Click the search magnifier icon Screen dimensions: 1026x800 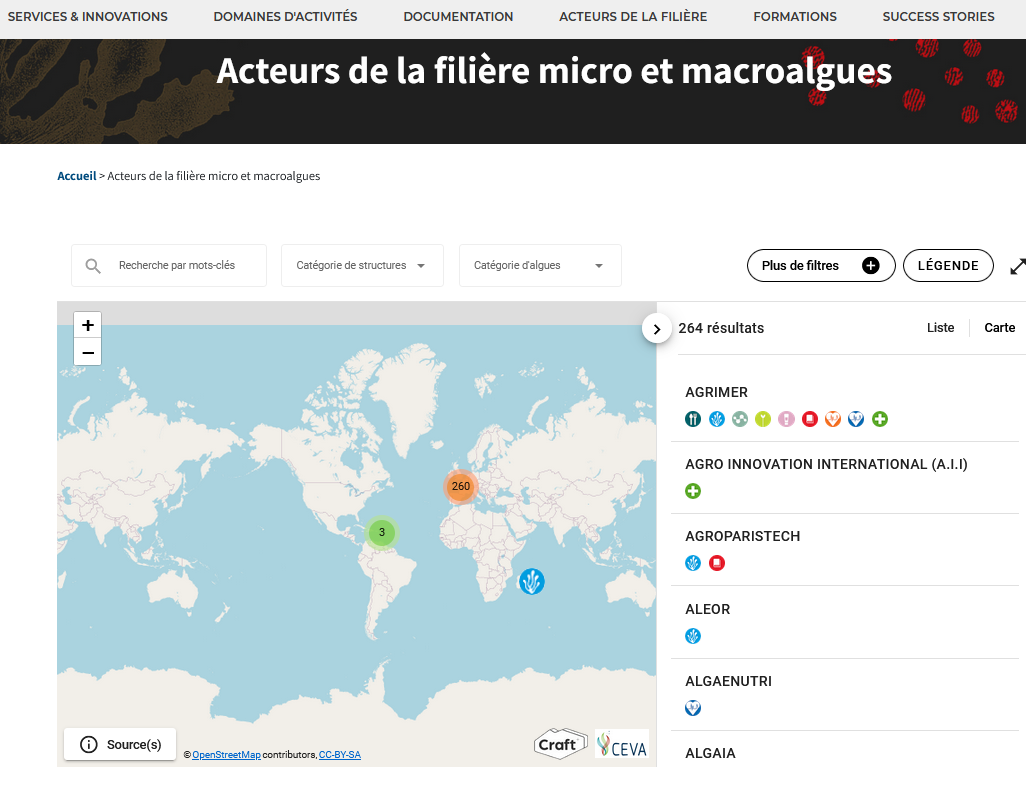[93, 266]
